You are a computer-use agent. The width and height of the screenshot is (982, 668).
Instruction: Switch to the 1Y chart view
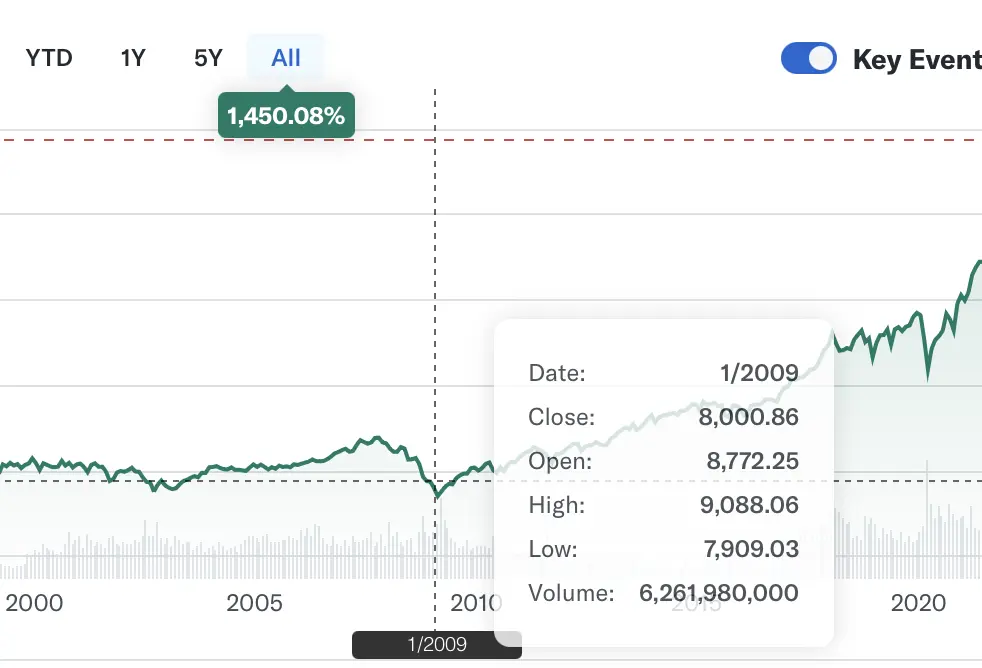tap(132, 57)
